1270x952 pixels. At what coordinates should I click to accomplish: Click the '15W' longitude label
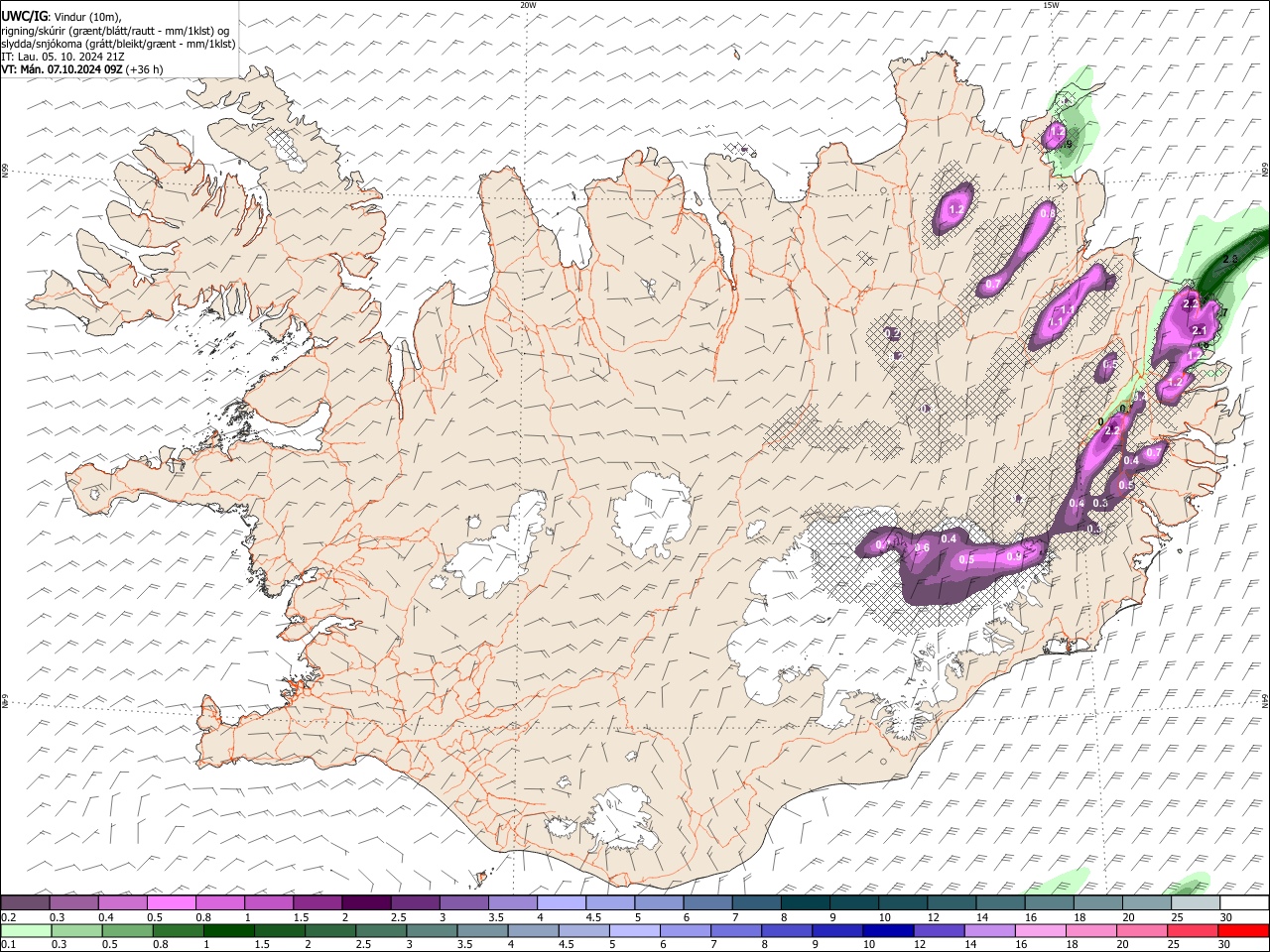(1051, 5)
